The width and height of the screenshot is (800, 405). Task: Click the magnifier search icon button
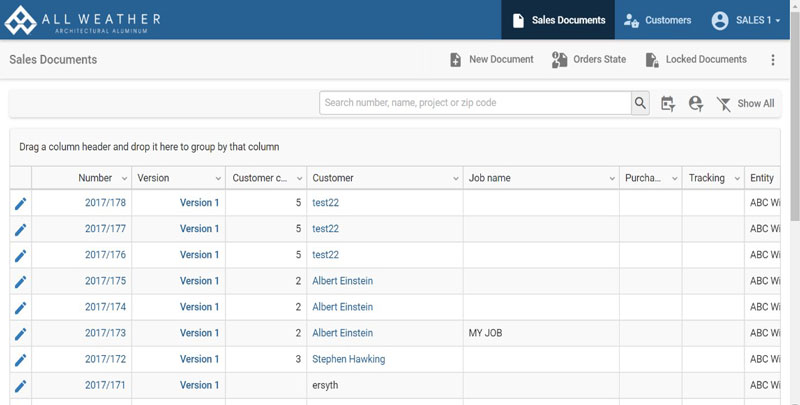640,103
